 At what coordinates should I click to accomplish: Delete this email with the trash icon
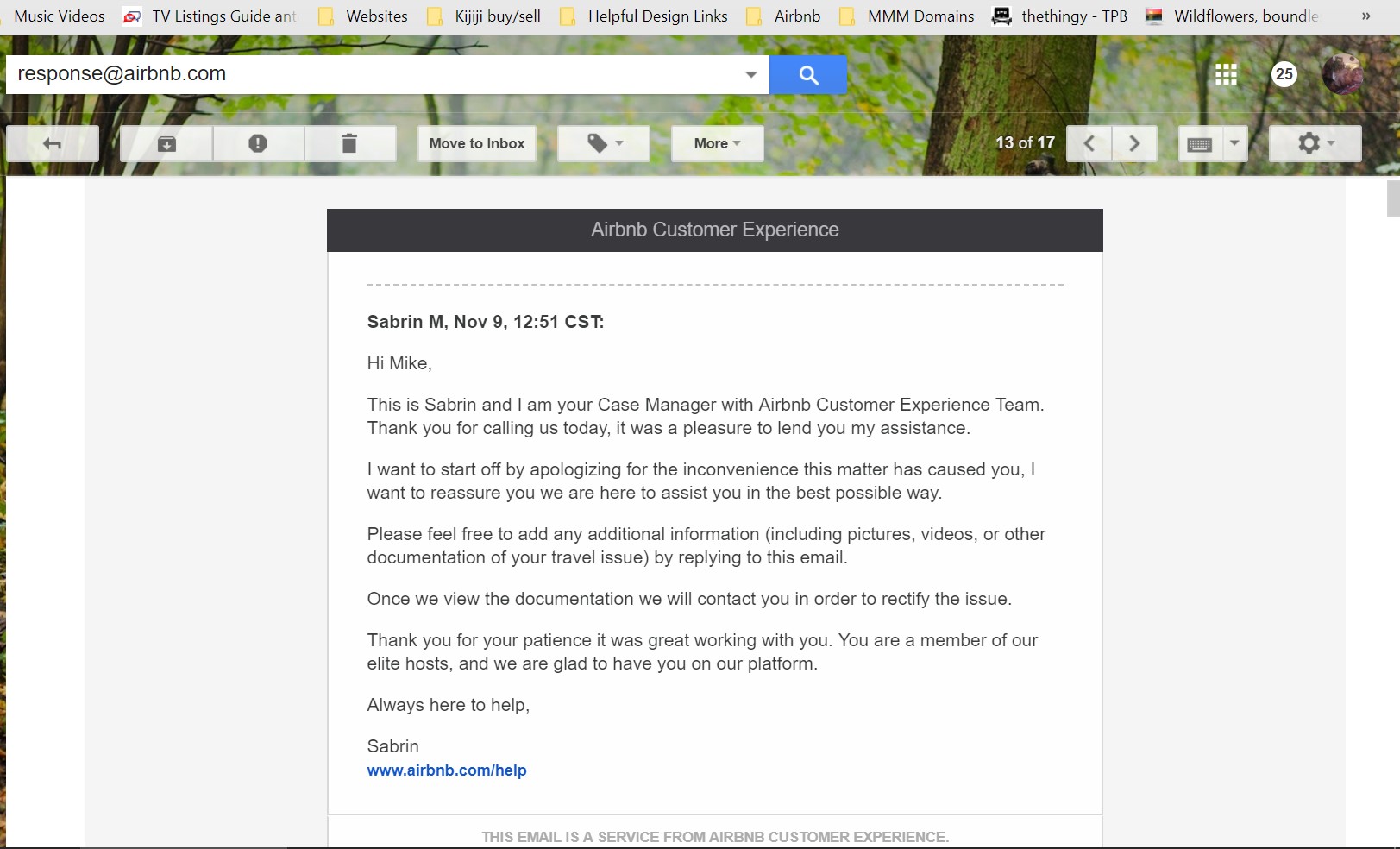pyautogui.click(x=349, y=143)
